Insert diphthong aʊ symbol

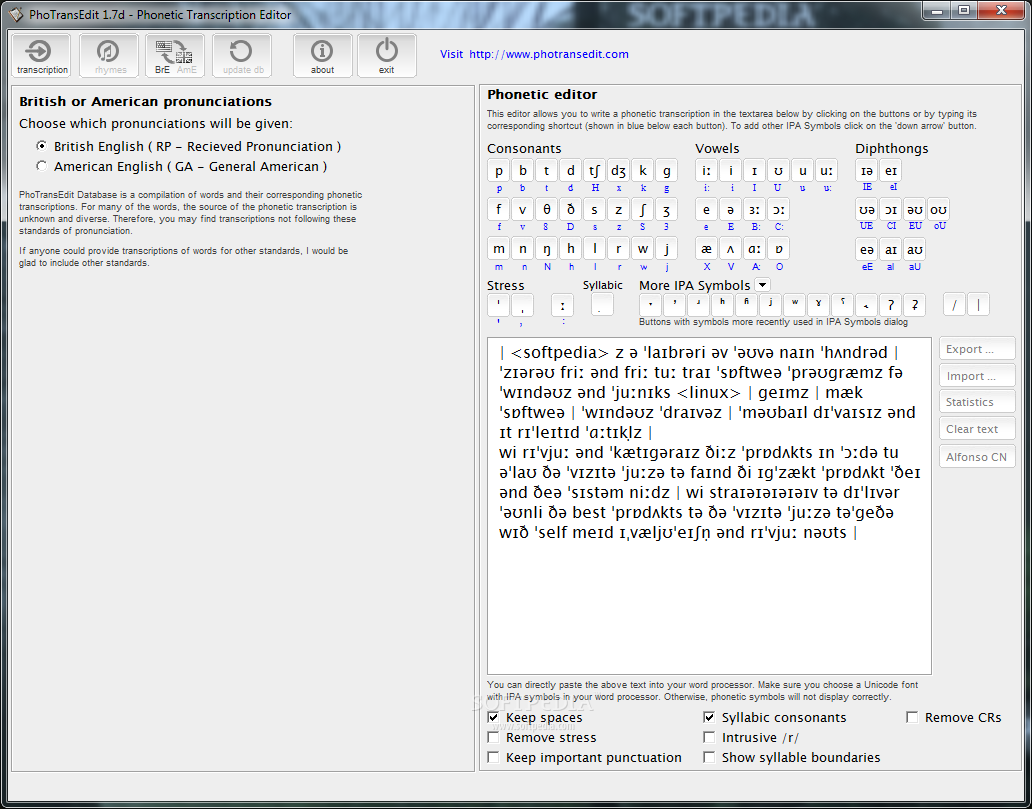pos(914,249)
